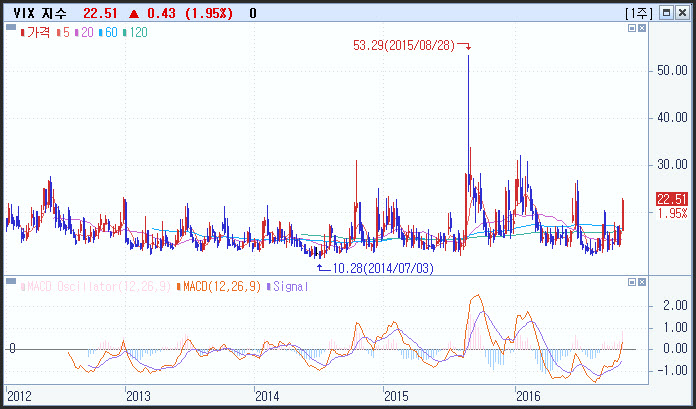Screen dimensions: 696x409
Task: Remove the MACD indicator panel with its X icon
Action: 642,282
